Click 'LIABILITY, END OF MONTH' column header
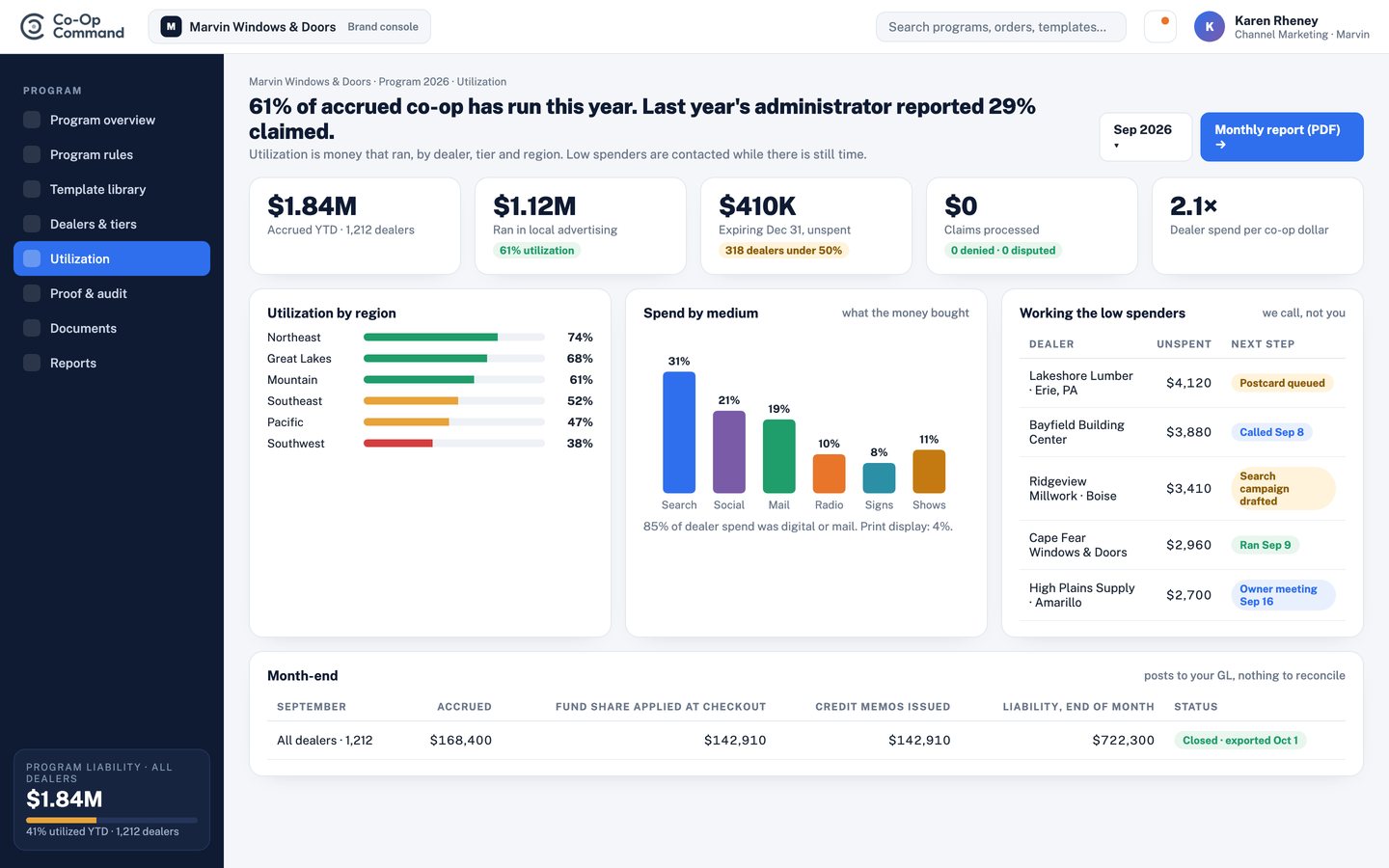The image size is (1389, 868). click(x=1078, y=707)
